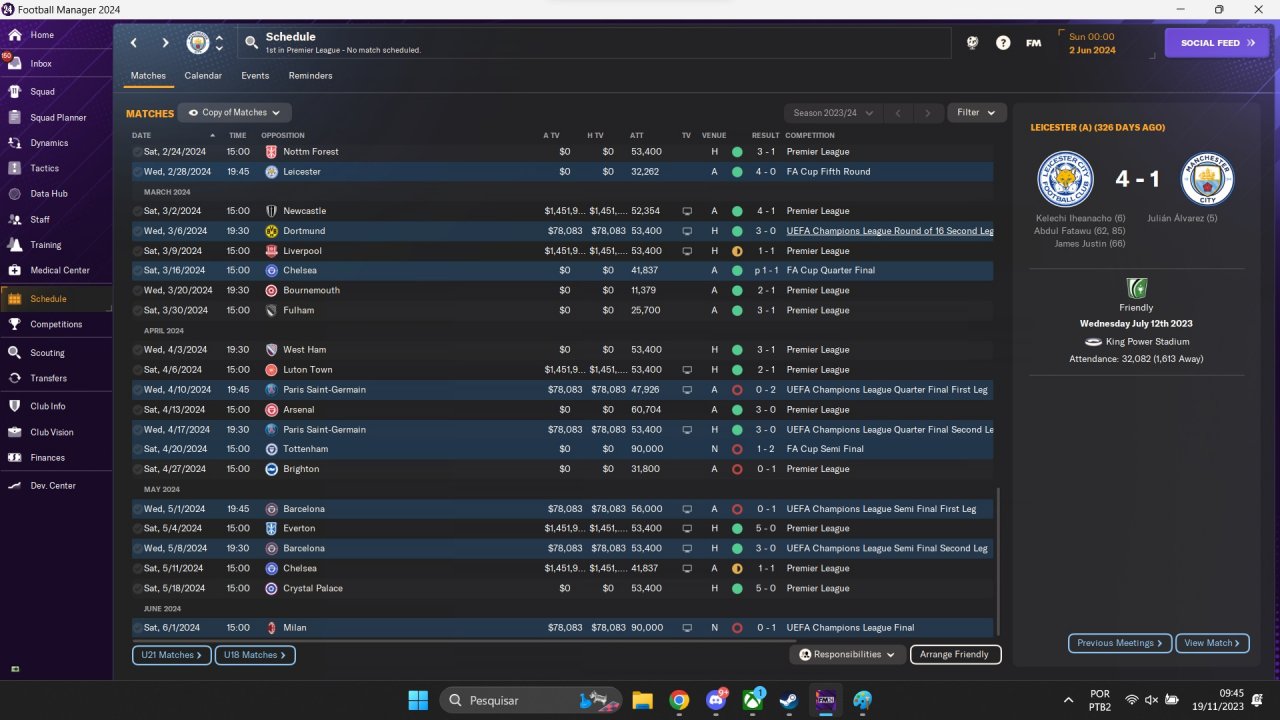Click the Schedule search field

[x=595, y=43]
